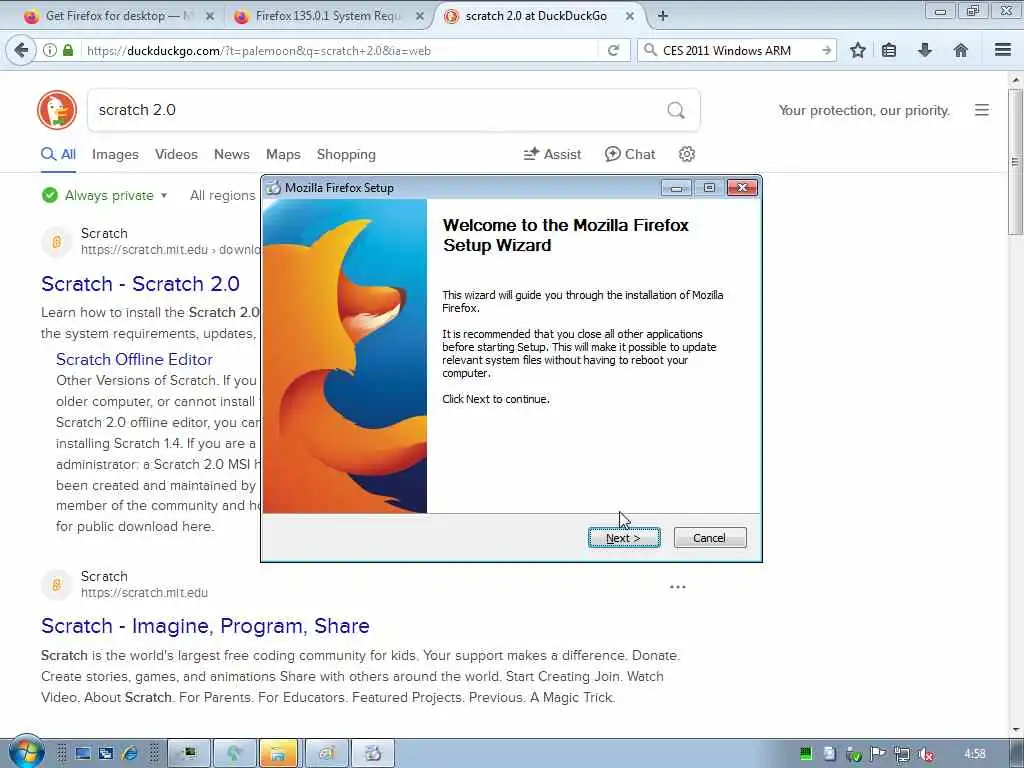Open the highlighted orange taskbar app

[278, 754]
